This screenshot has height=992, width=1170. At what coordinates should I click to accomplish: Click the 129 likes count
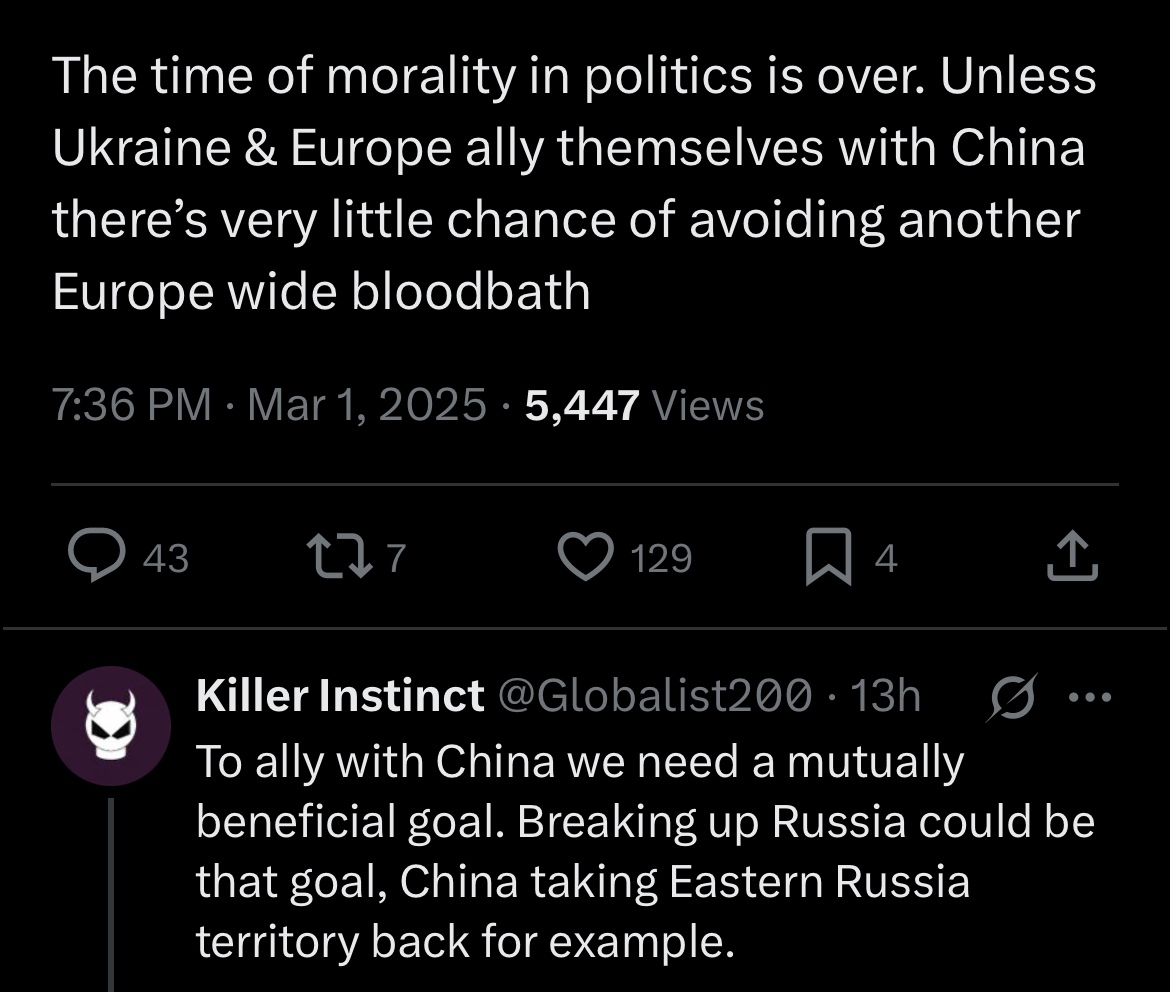[661, 558]
